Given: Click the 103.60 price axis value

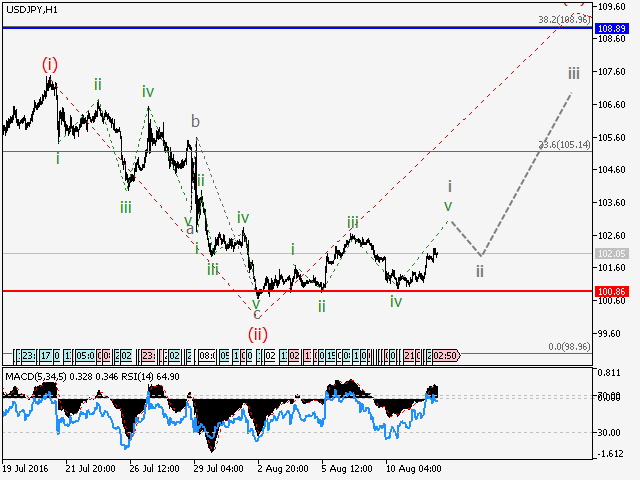Looking at the screenshot, I should (611, 203).
